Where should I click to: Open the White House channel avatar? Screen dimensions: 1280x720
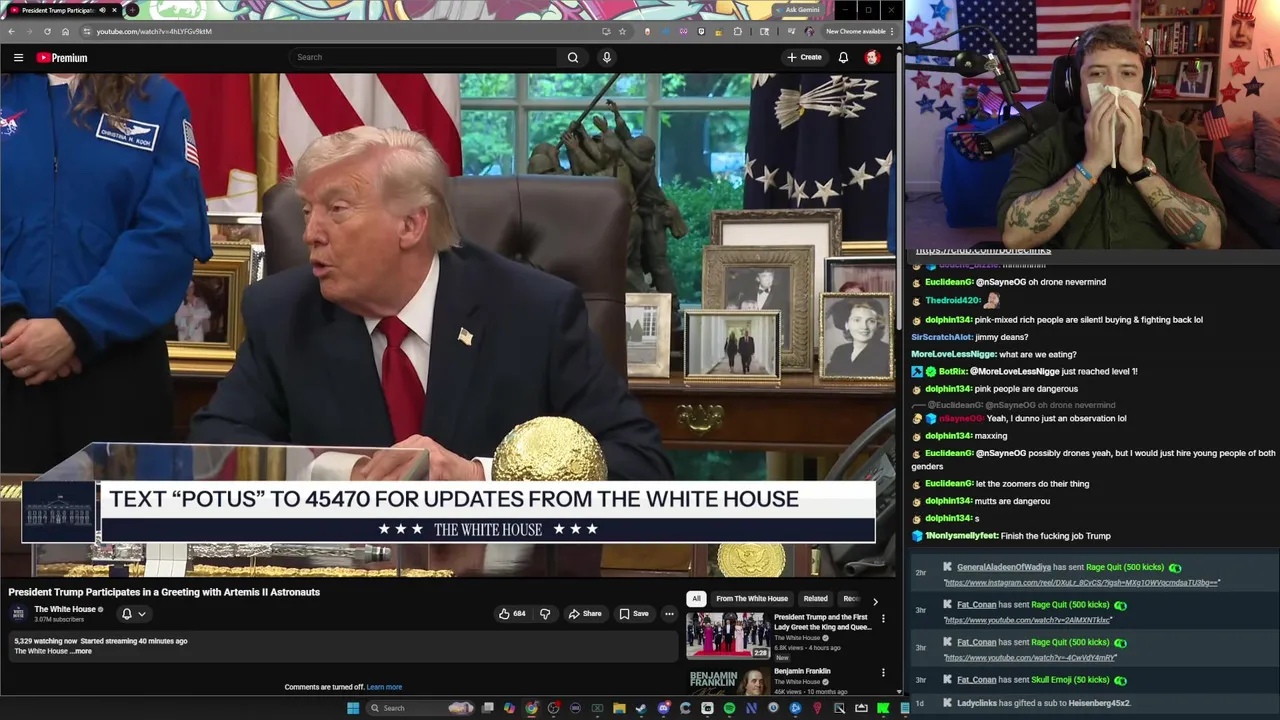click(18, 613)
